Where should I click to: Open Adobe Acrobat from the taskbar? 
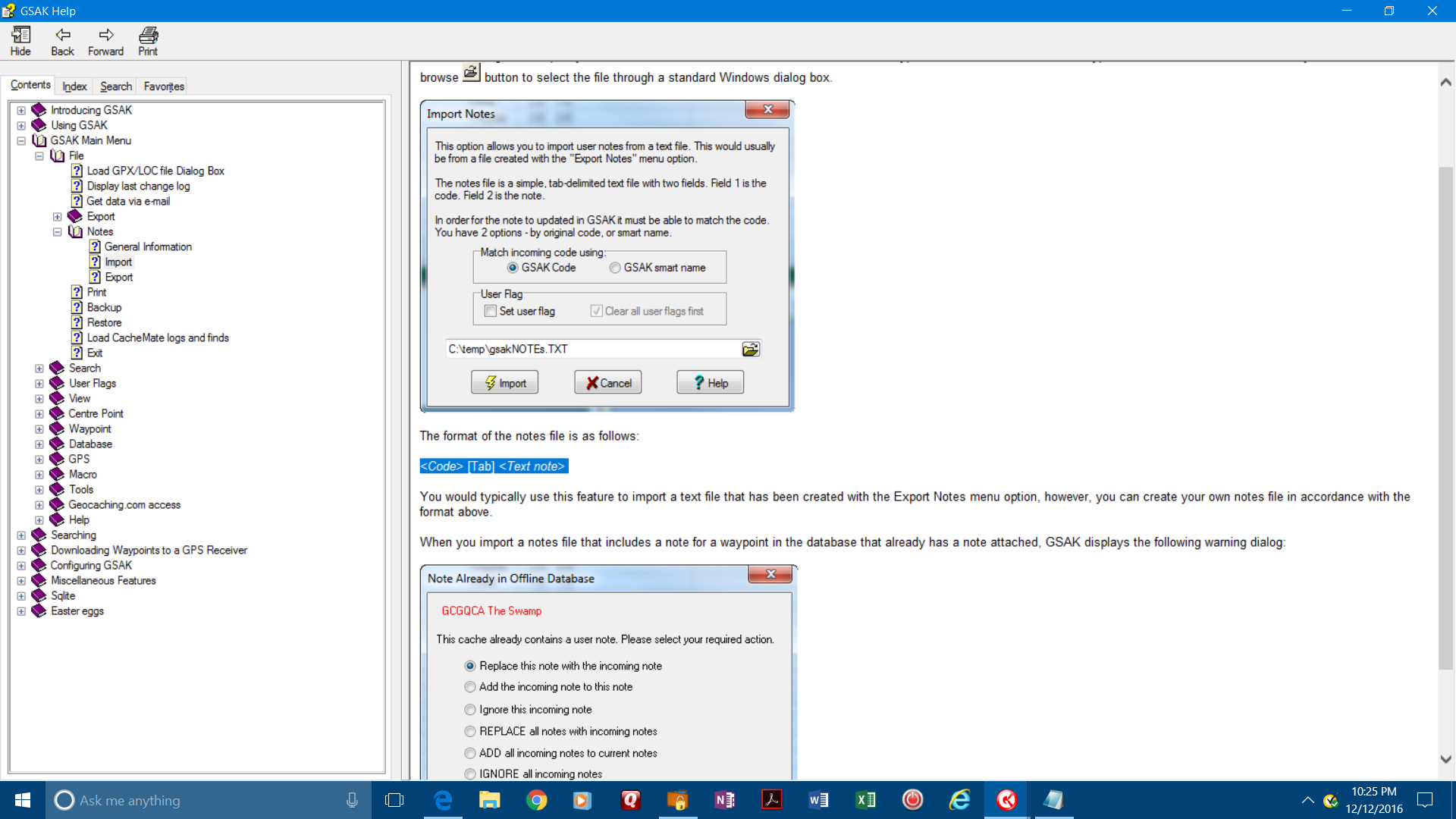pyautogui.click(x=771, y=800)
